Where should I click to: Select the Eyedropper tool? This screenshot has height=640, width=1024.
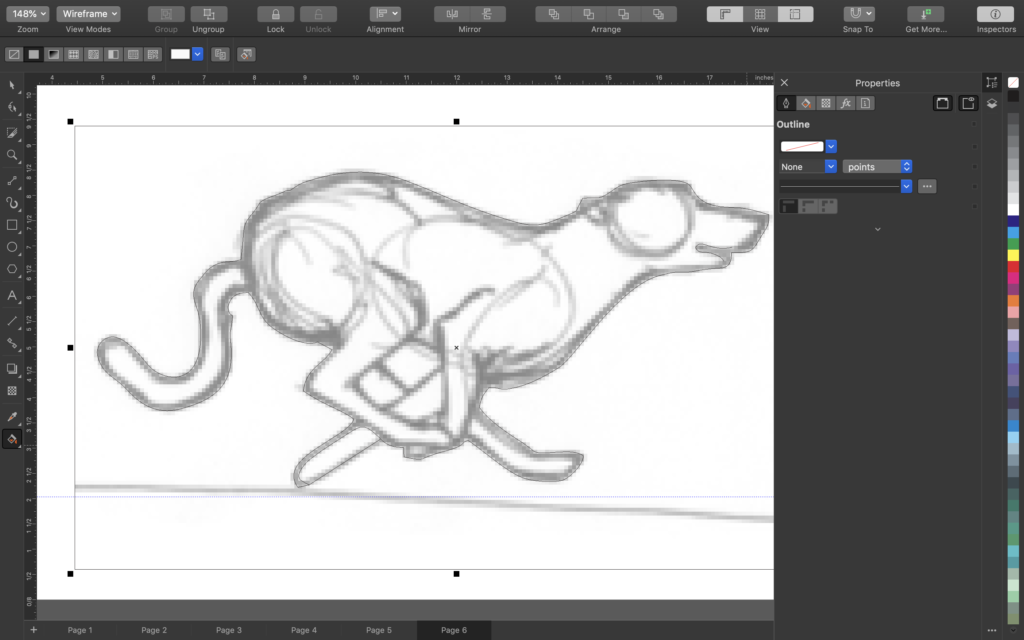[x=12, y=416]
